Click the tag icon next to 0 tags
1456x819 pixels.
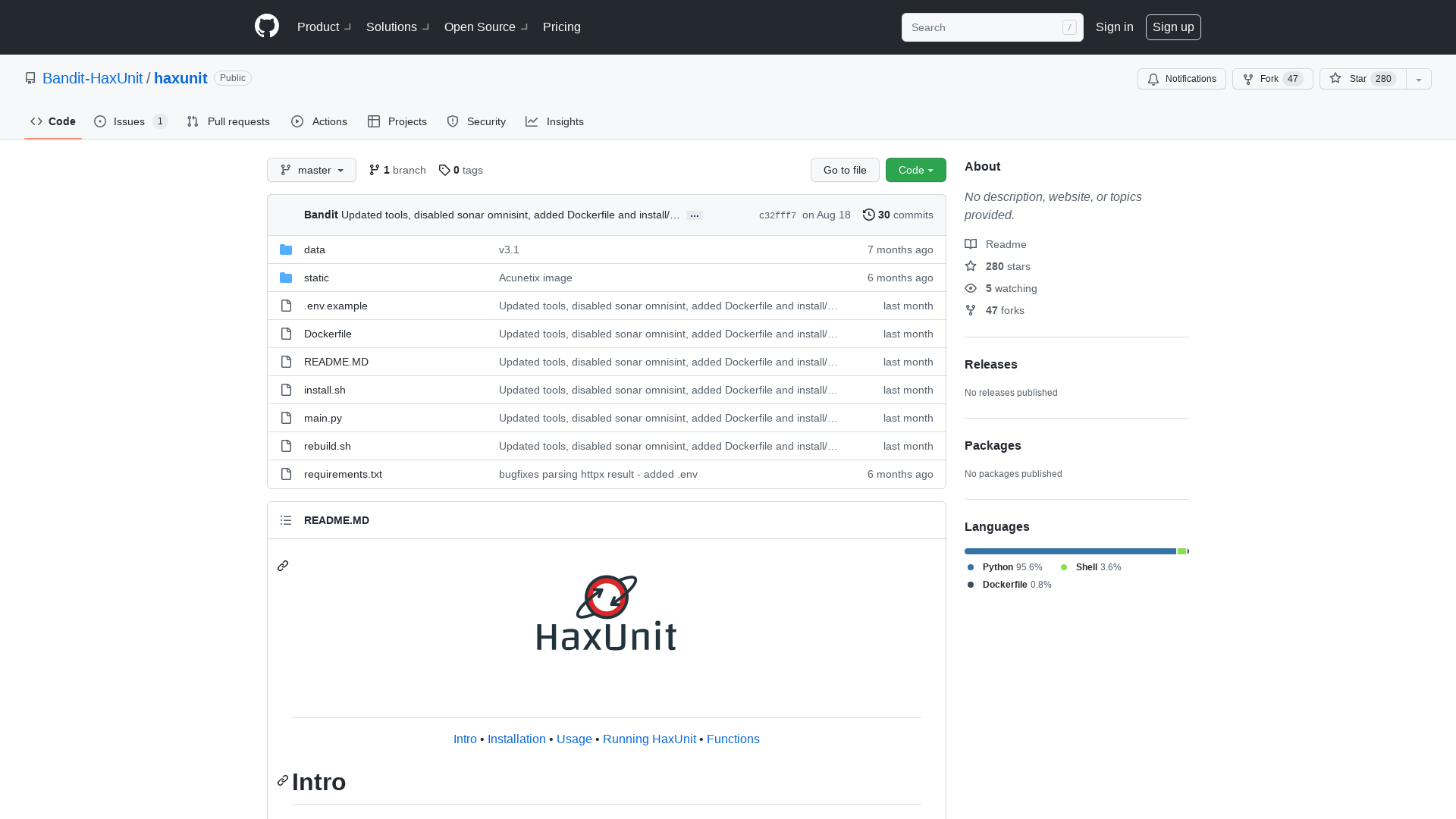tap(444, 170)
